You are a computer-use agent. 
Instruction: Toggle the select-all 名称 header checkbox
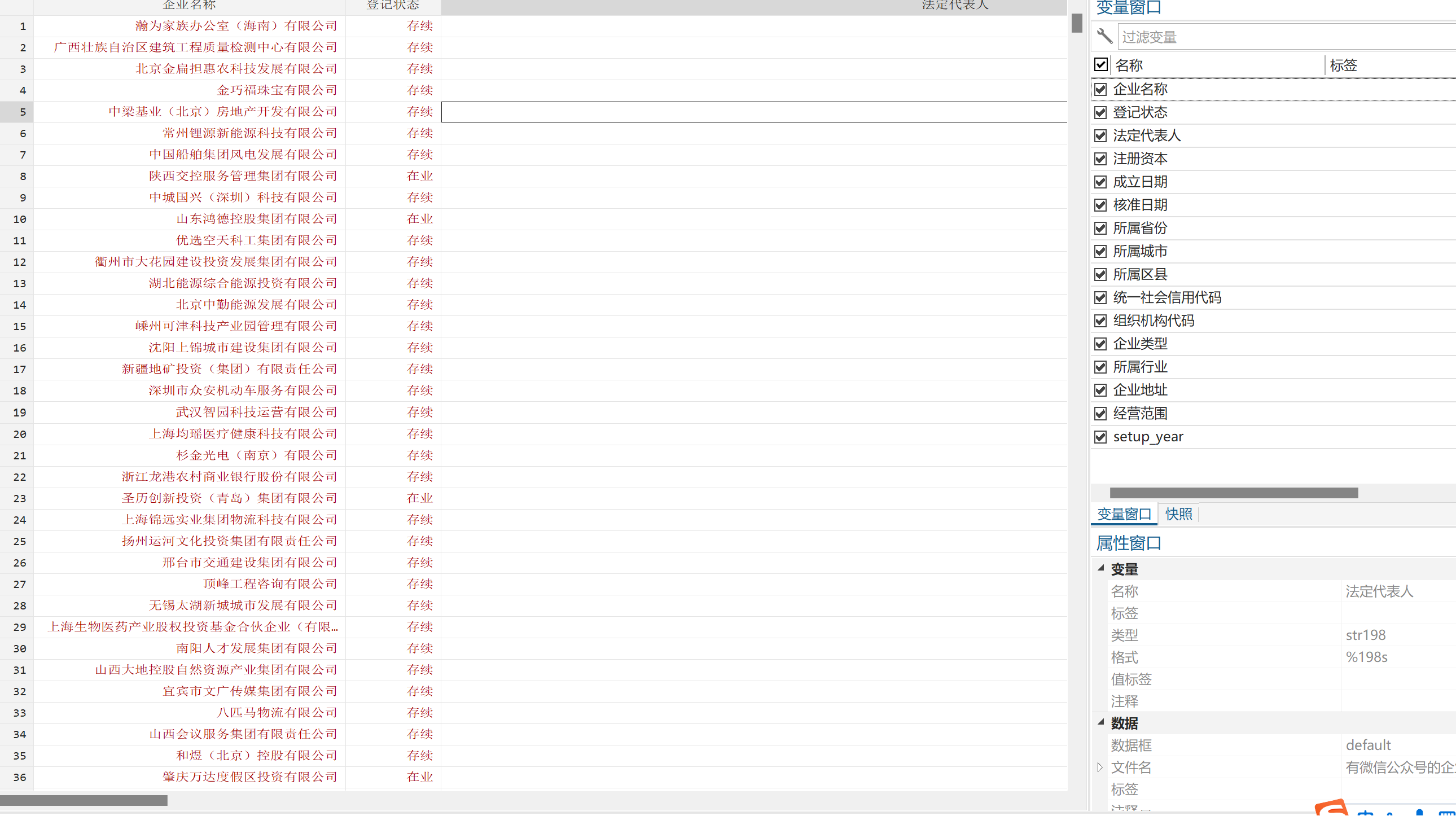click(1100, 64)
